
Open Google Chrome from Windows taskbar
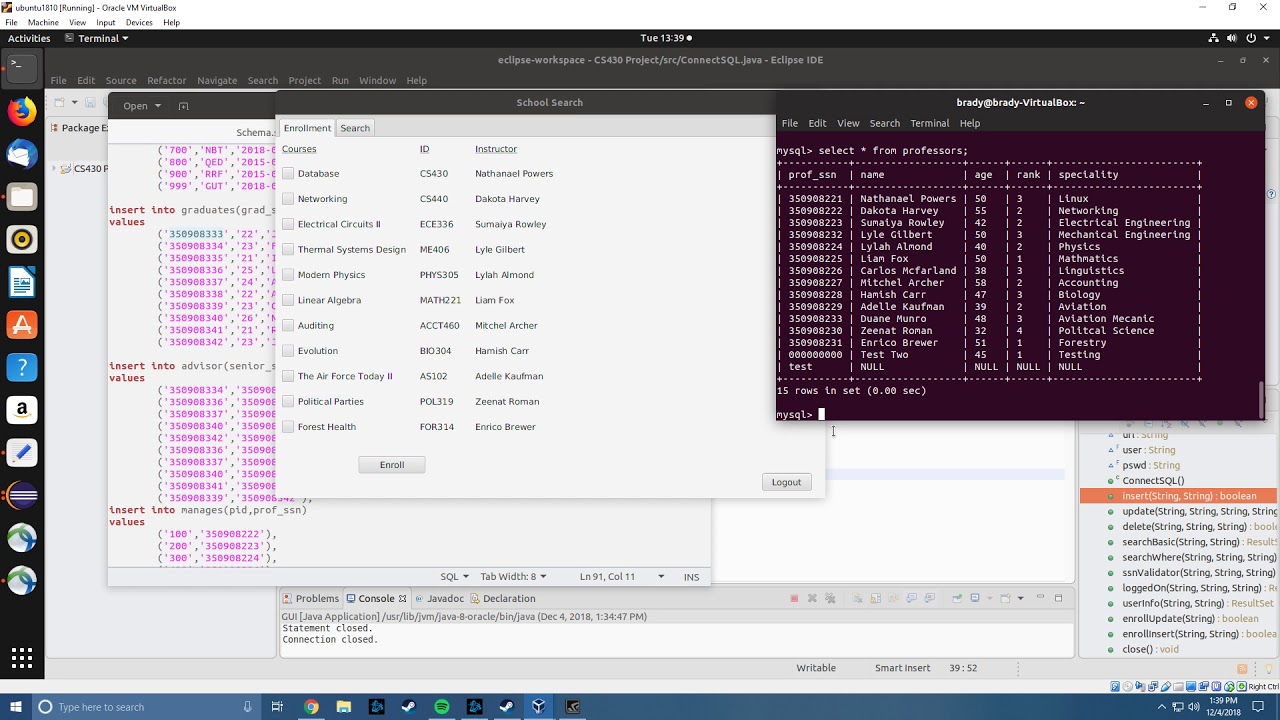click(311, 707)
